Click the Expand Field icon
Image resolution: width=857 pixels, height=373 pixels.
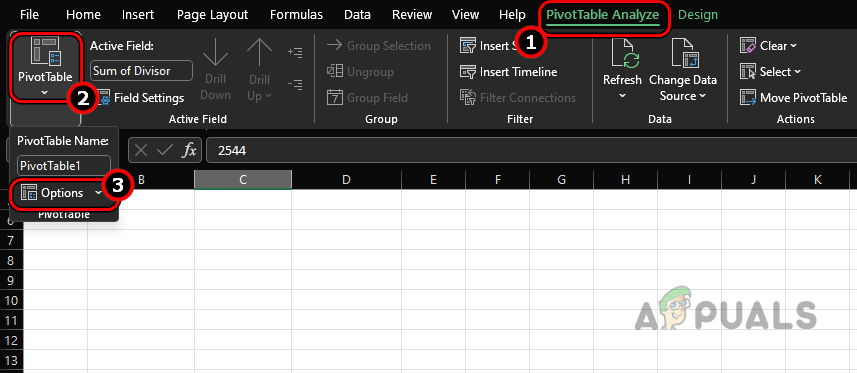pyautogui.click(x=295, y=53)
